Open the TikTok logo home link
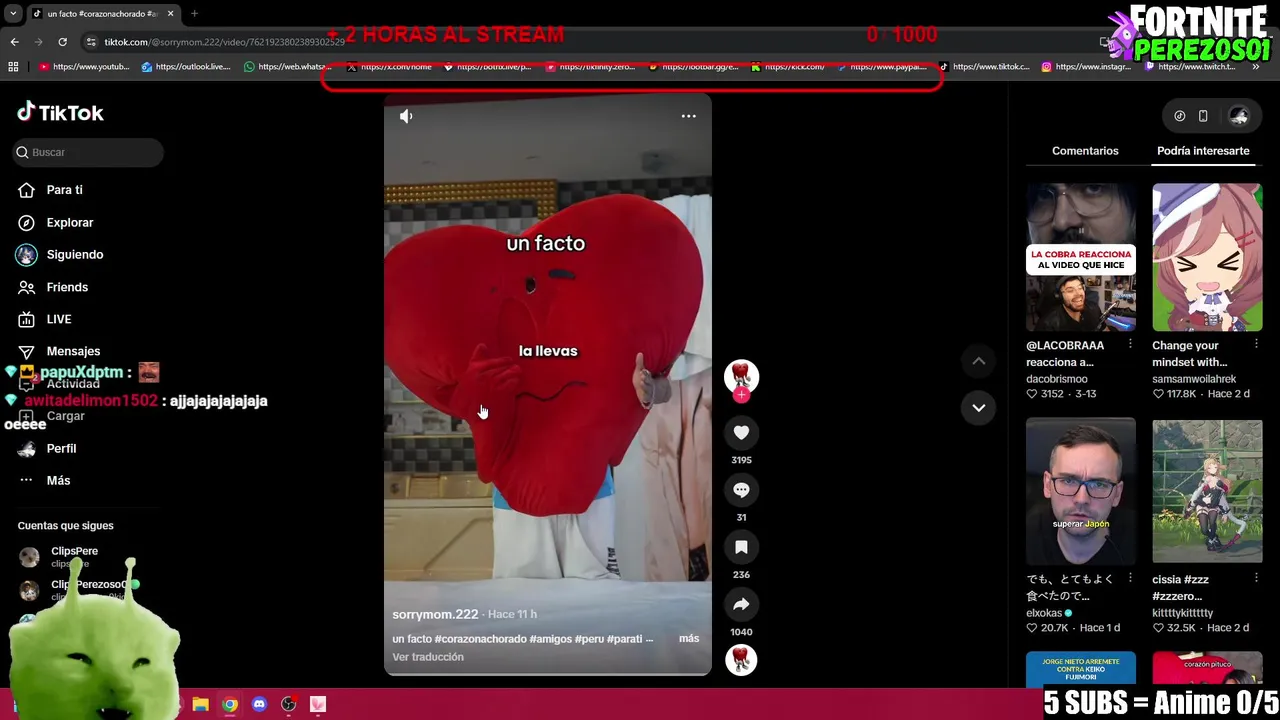The image size is (1280, 720). [x=61, y=112]
